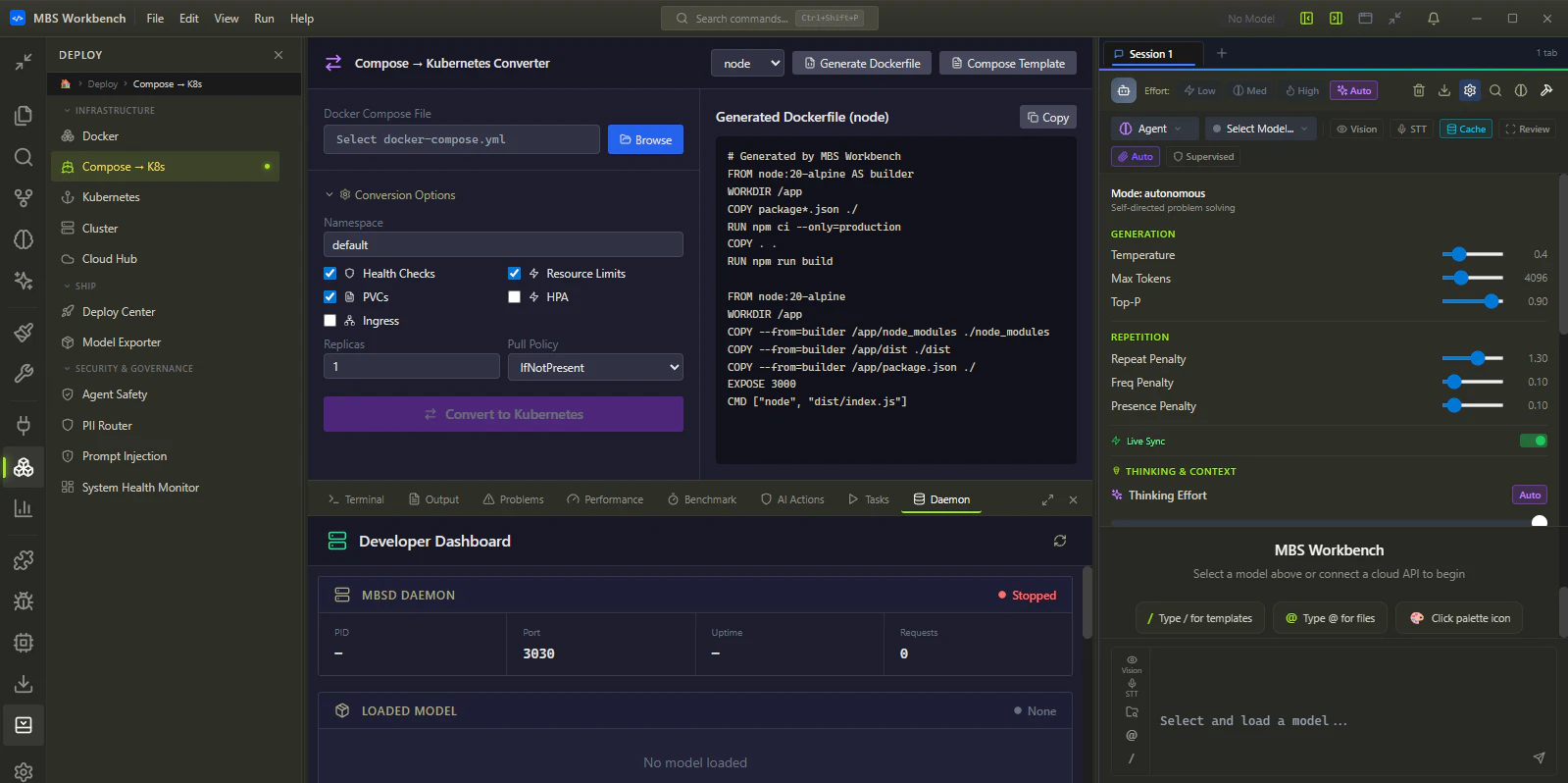
Task: Click the Namespace input field
Action: click(503, 244)
